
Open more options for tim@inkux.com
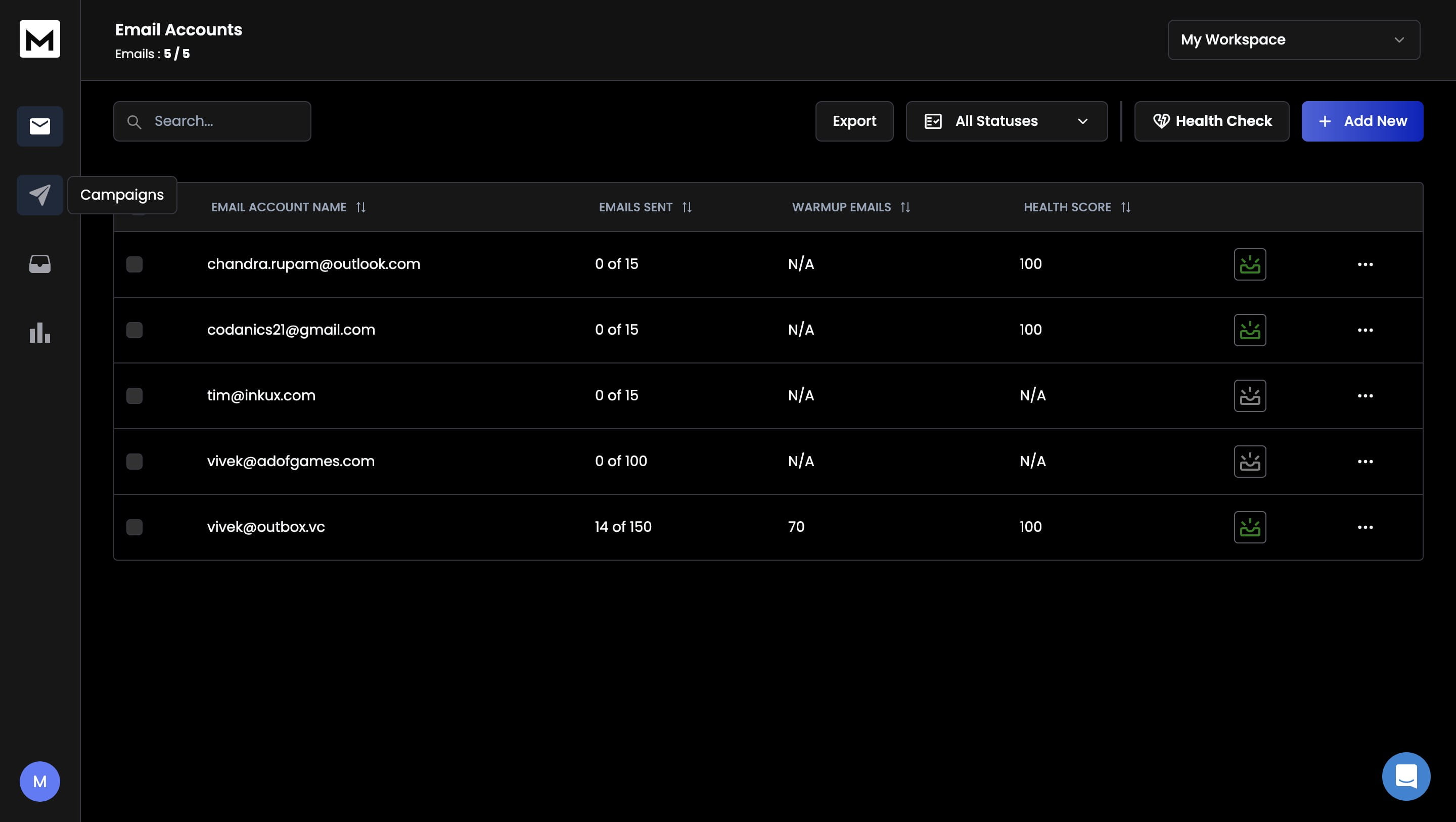(x=1365, y=396)
